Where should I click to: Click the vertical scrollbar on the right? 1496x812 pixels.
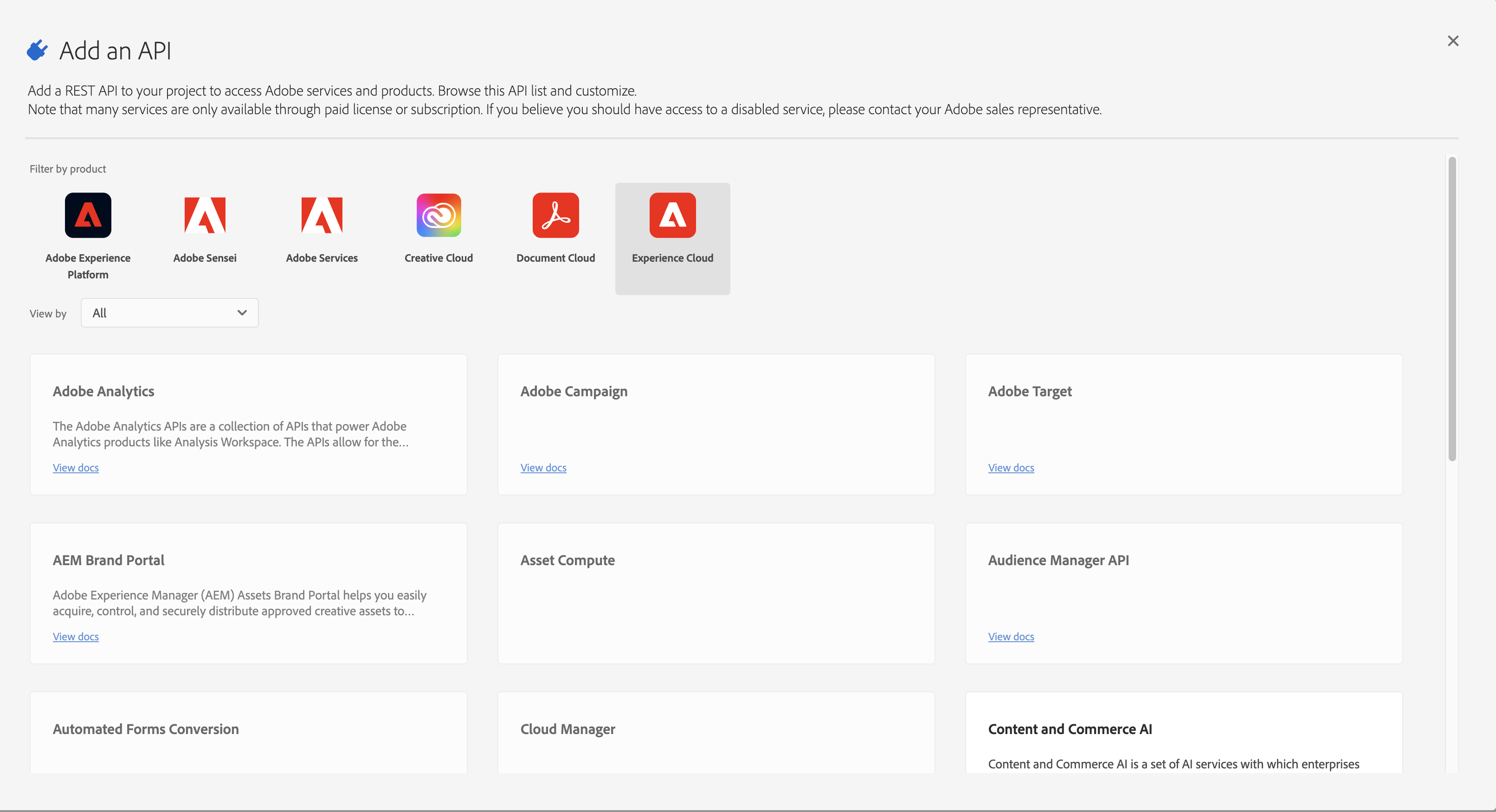click(1451, 309)
